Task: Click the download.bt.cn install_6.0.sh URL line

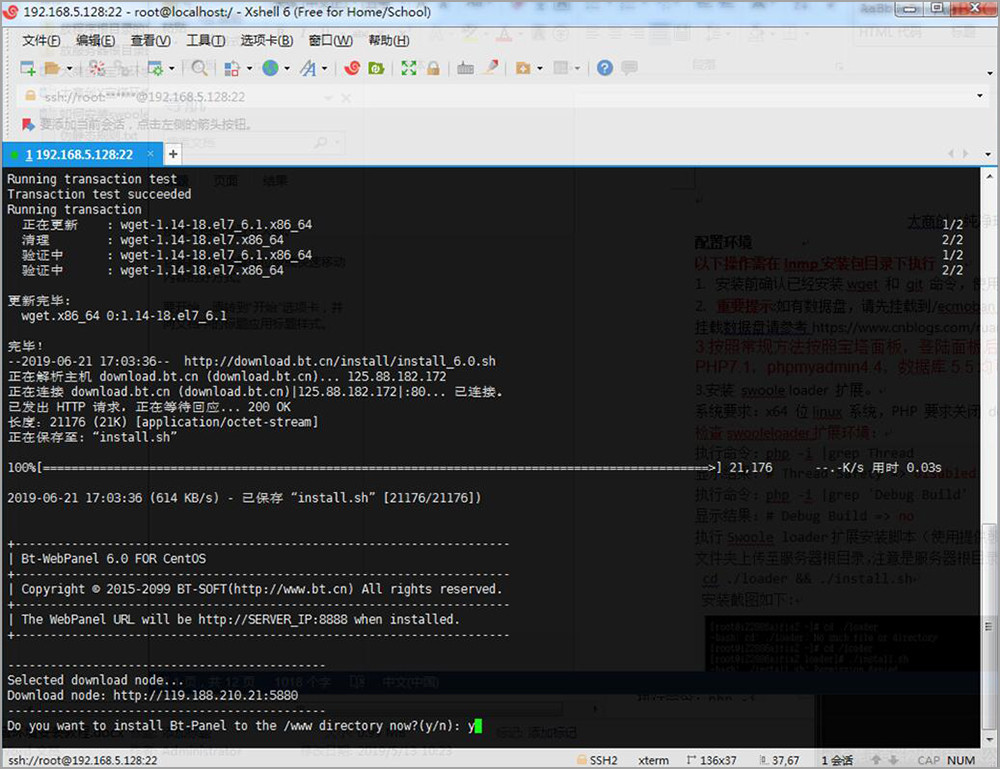Action: point(251,361)
